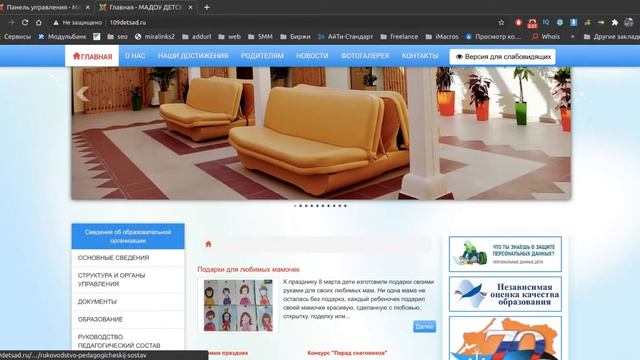
Task: Close the Главная - МАДОУ tab
Action: pos(190,7)
